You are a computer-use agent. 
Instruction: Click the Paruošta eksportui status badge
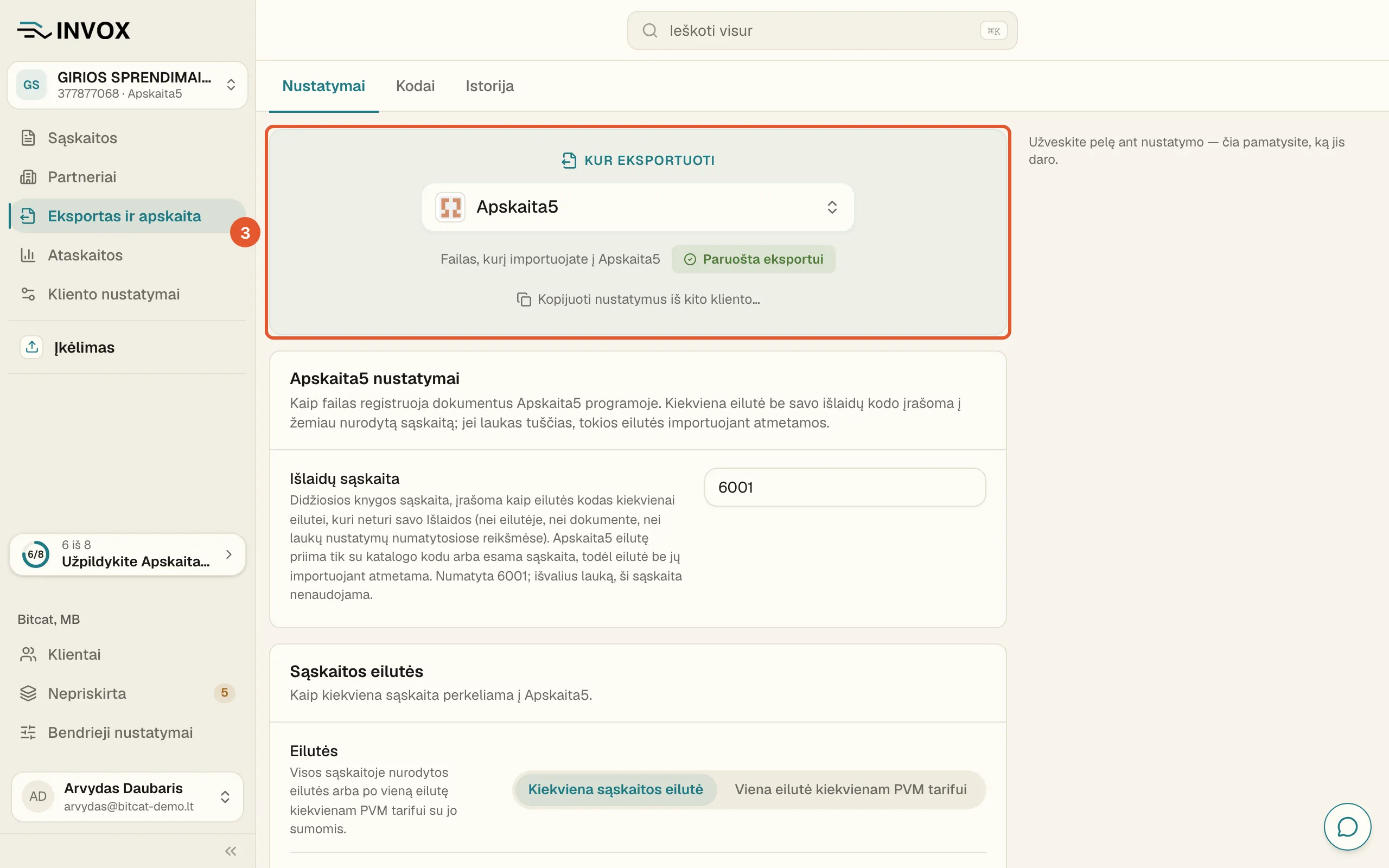(x=753, y=259)
